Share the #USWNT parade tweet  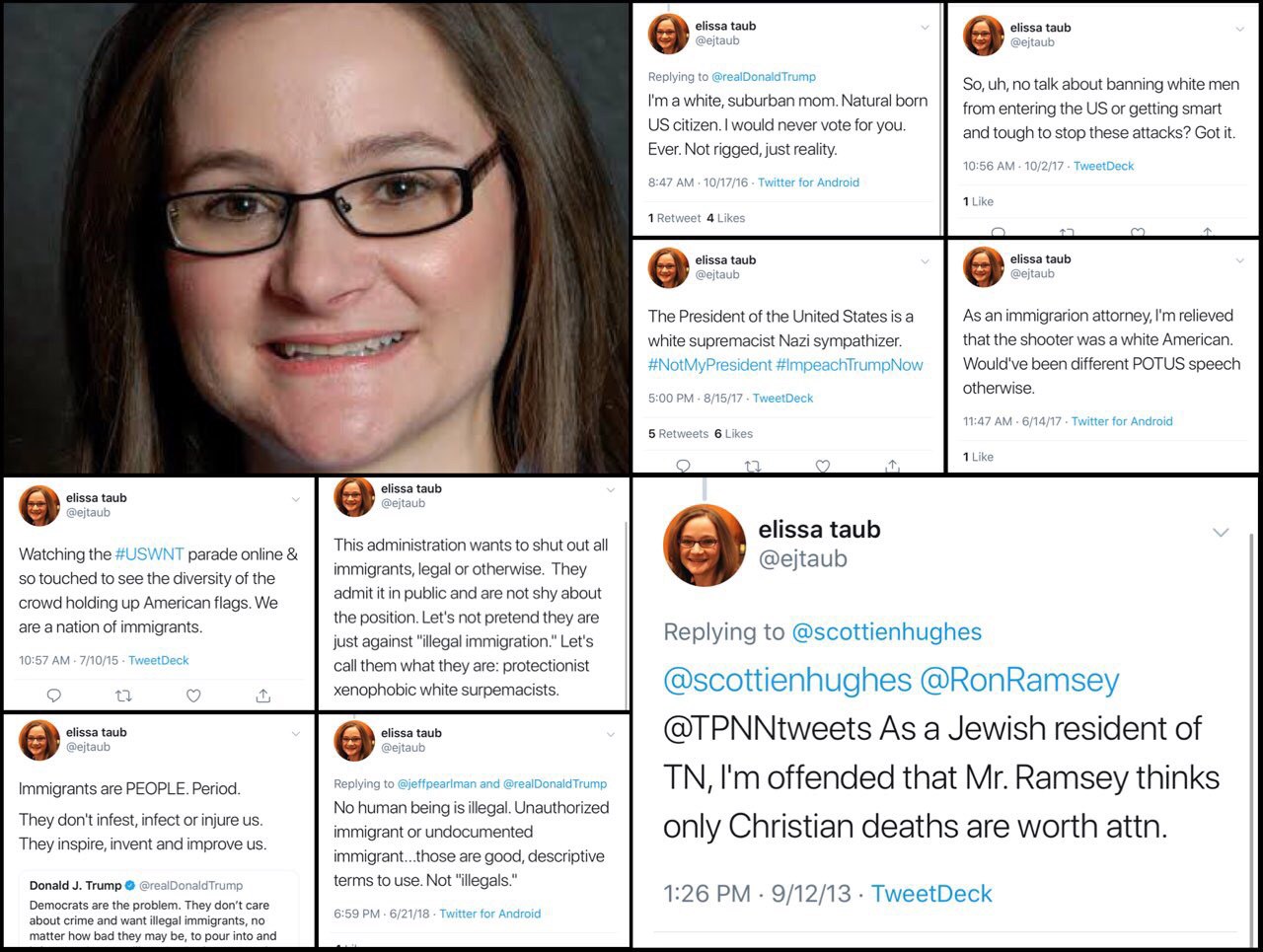point(263,696)
